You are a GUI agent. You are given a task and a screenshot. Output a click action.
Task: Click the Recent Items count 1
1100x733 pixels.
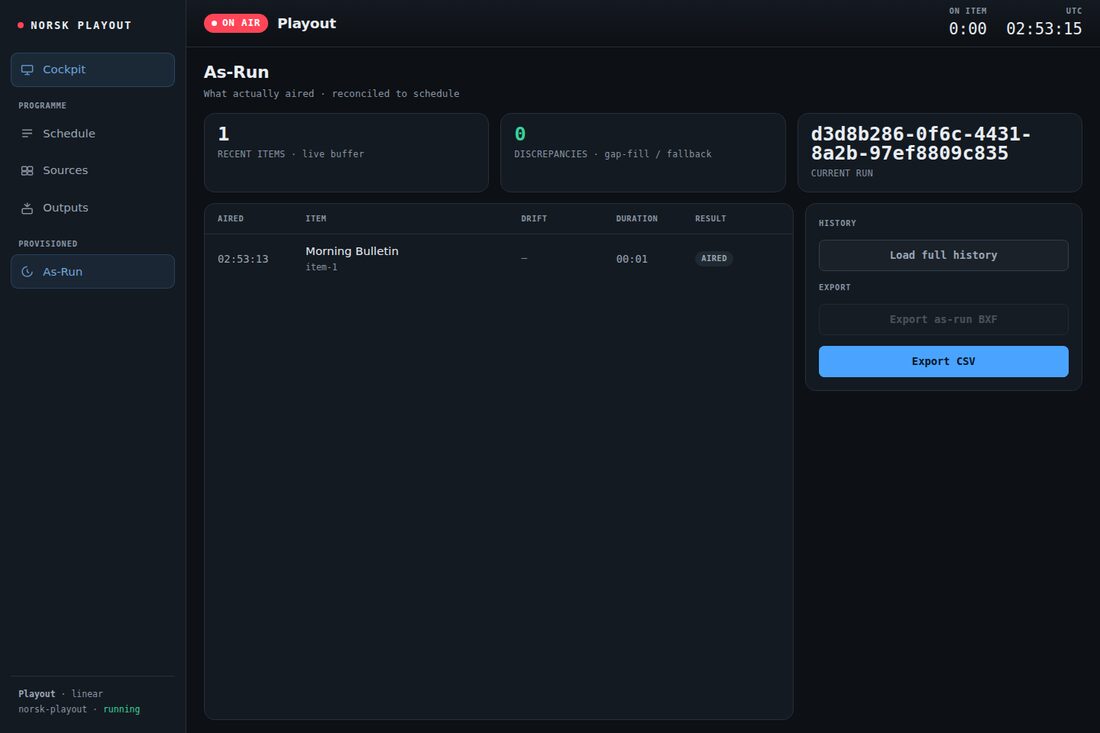pos(223,134)
